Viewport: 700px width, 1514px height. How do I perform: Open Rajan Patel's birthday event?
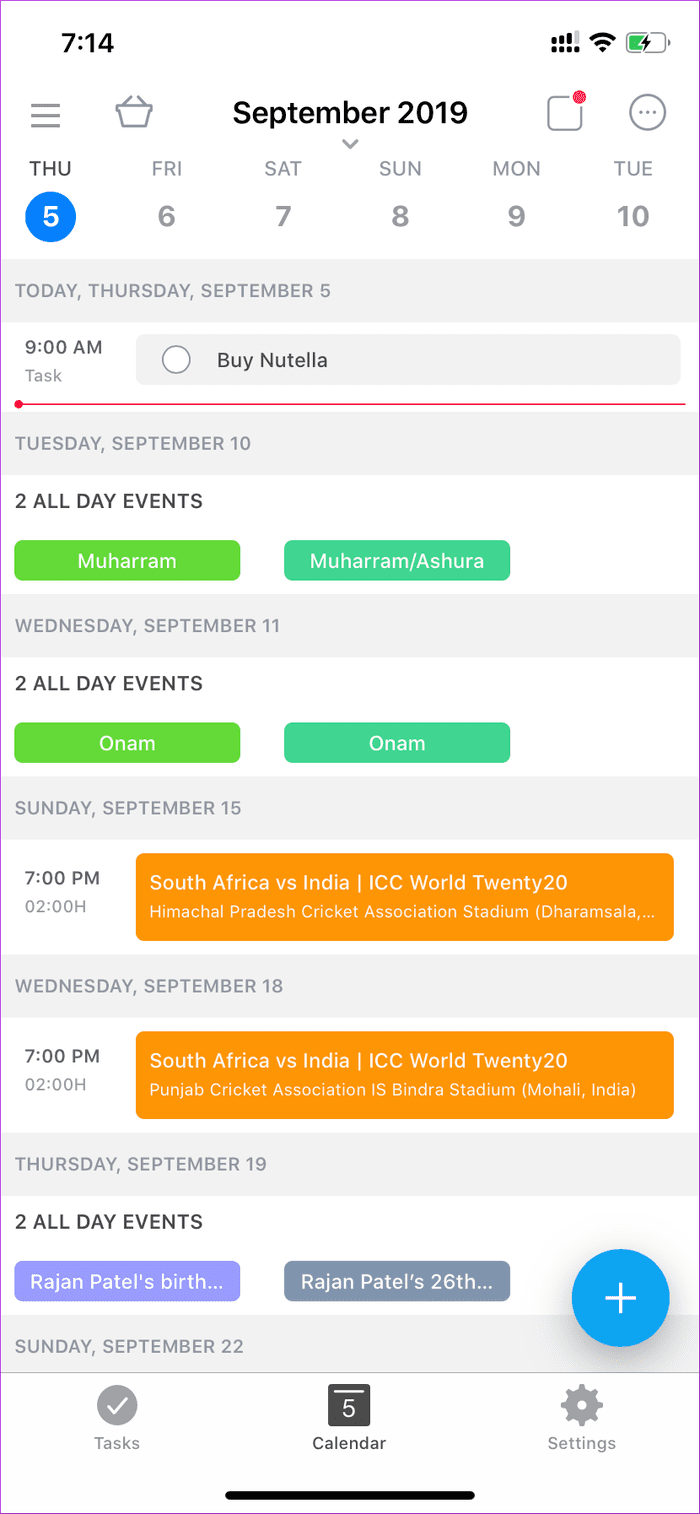(x=127, y=1281)
